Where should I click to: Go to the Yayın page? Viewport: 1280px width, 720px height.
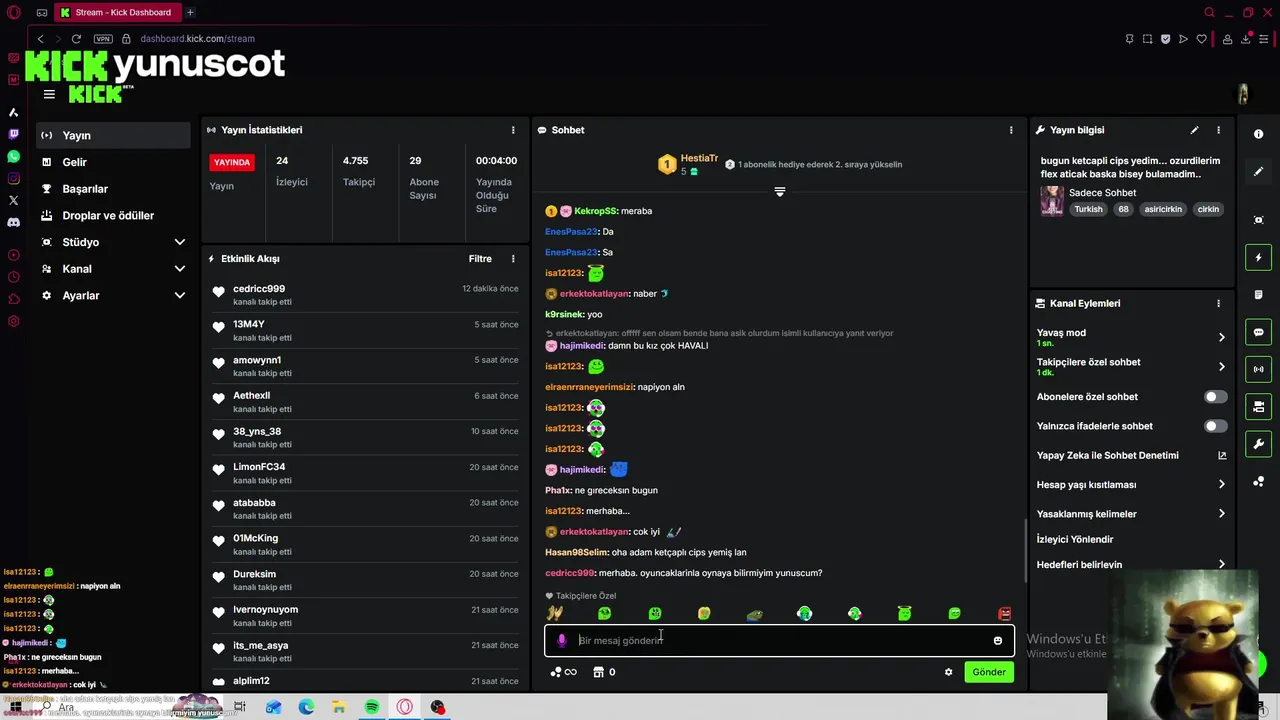(x=113, y=135)
